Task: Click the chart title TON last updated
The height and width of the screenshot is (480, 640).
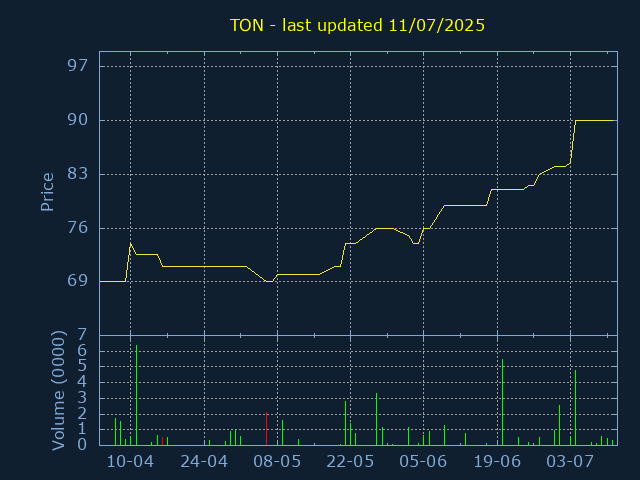Action: [357, 25]
